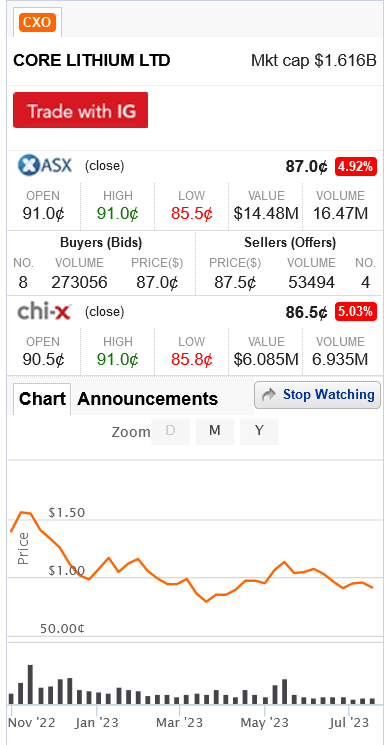Set chart zoom to Y (yearly)
Image resolution: width=390 pixels, height=745 pixels.
[x=259, y=431]
